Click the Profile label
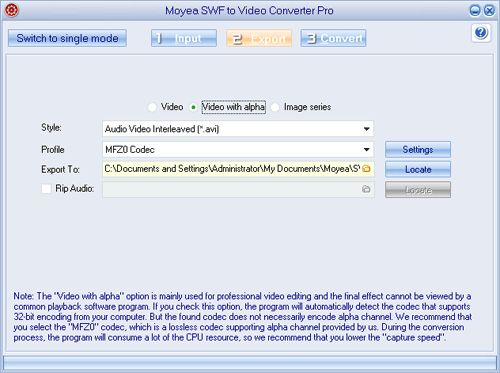 click(53, 149)
